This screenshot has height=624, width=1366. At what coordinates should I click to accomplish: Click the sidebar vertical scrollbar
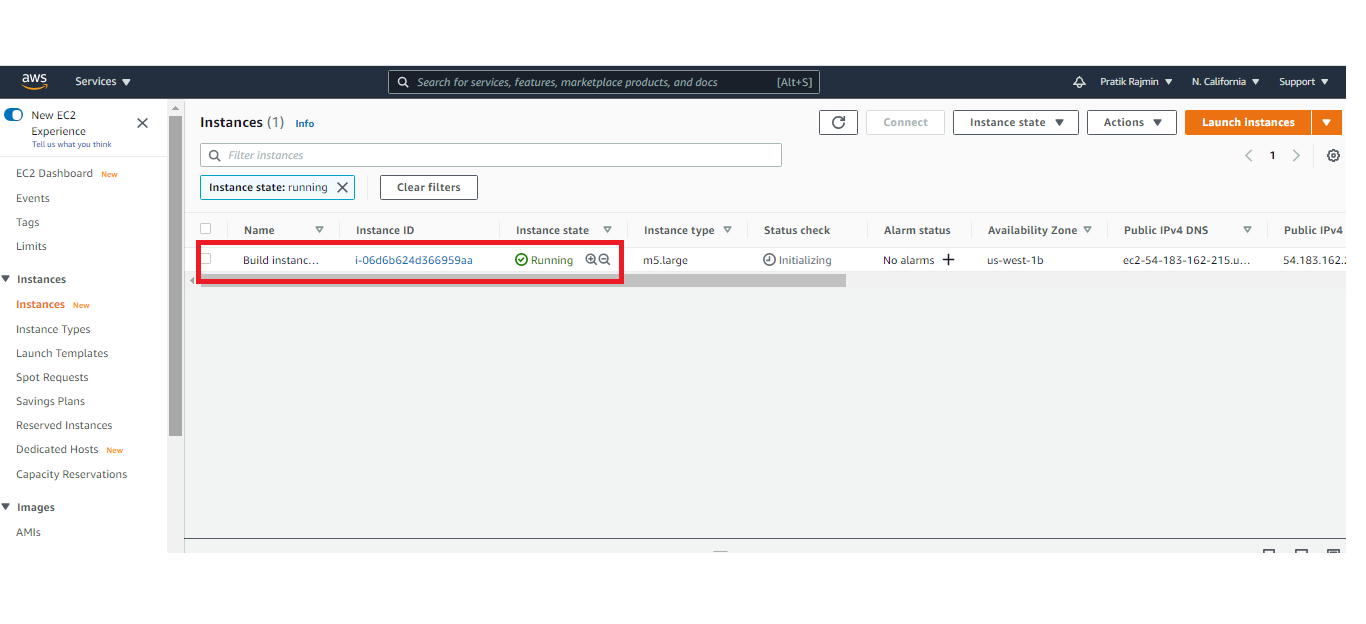click(x=175, y=276)
